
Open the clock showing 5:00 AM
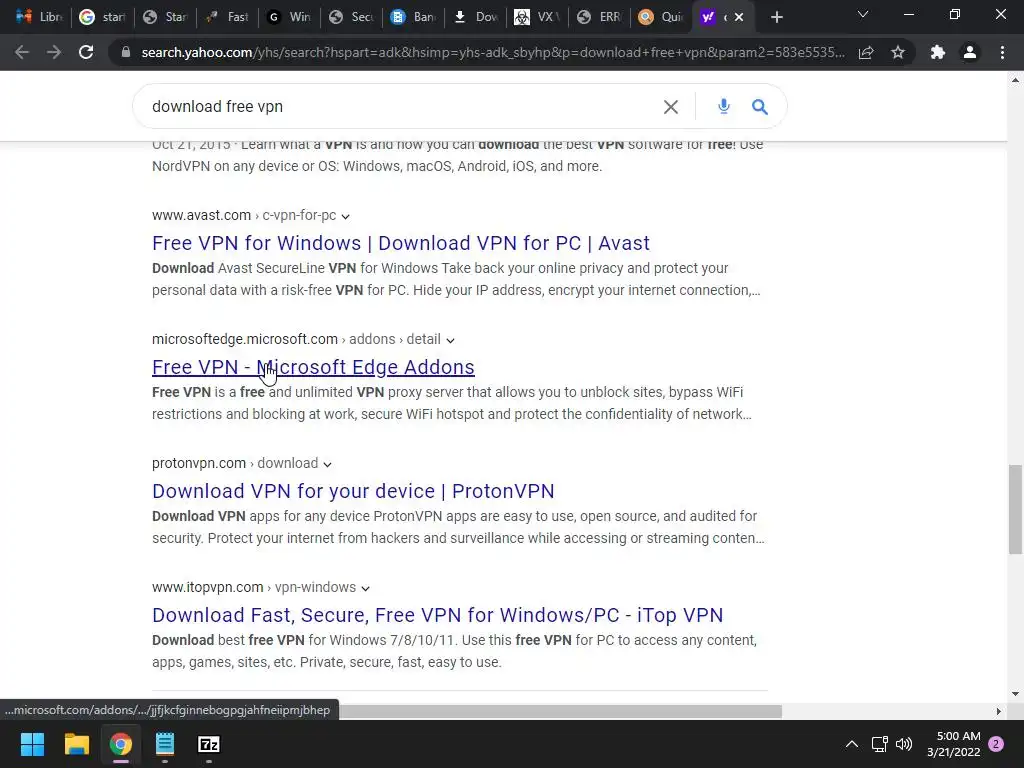click(x=954, y=744)
